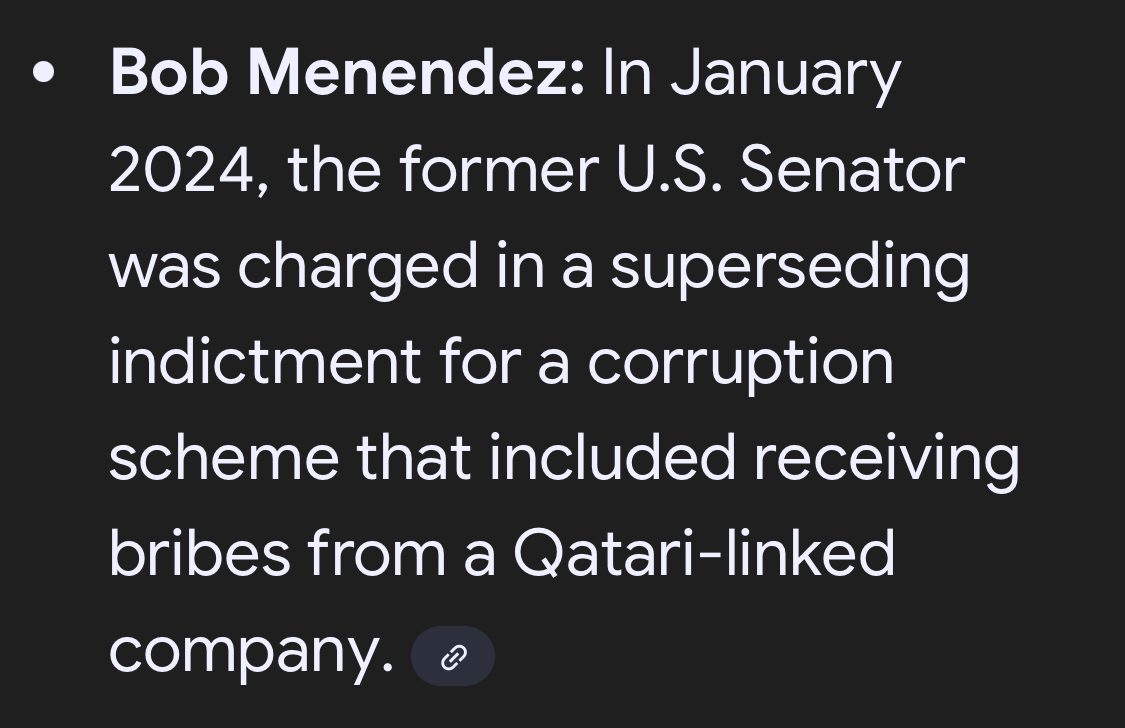The image size is (1125, 728).
Task: Click the text "Qatari-linked"
Action: pyautogui.click(x=704, y=553)
